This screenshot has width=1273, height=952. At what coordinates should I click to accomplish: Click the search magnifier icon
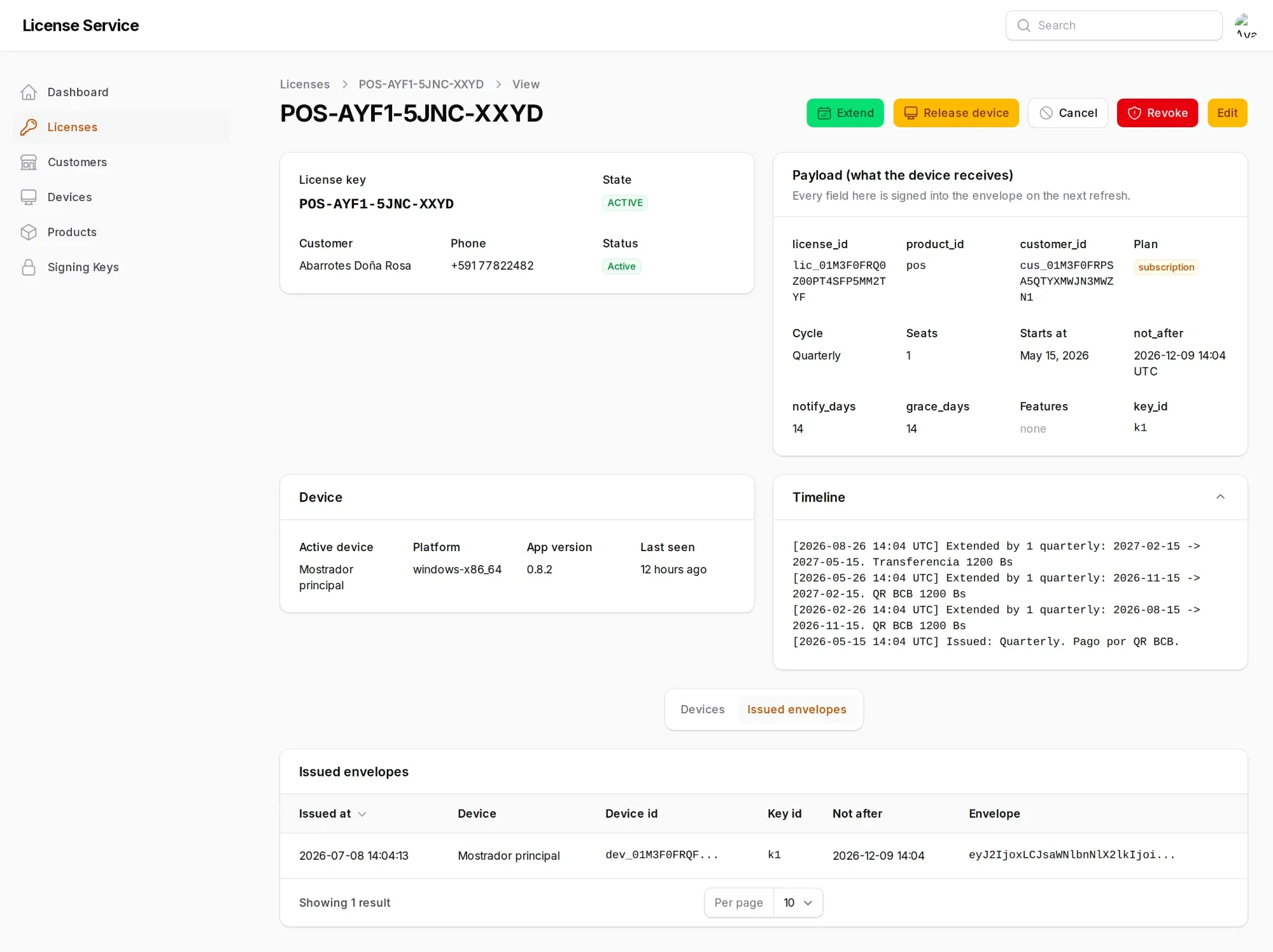[1023, 25]
